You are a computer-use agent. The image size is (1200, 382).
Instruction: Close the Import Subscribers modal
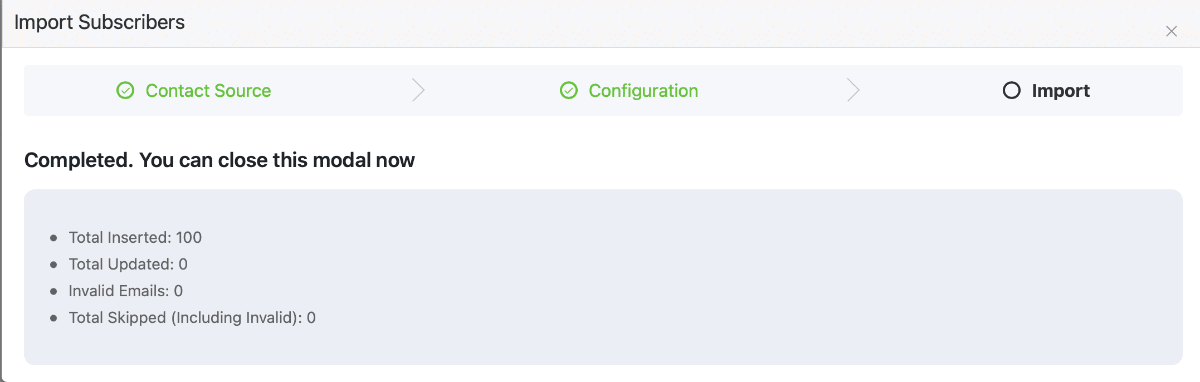(x=1171, y=32)
